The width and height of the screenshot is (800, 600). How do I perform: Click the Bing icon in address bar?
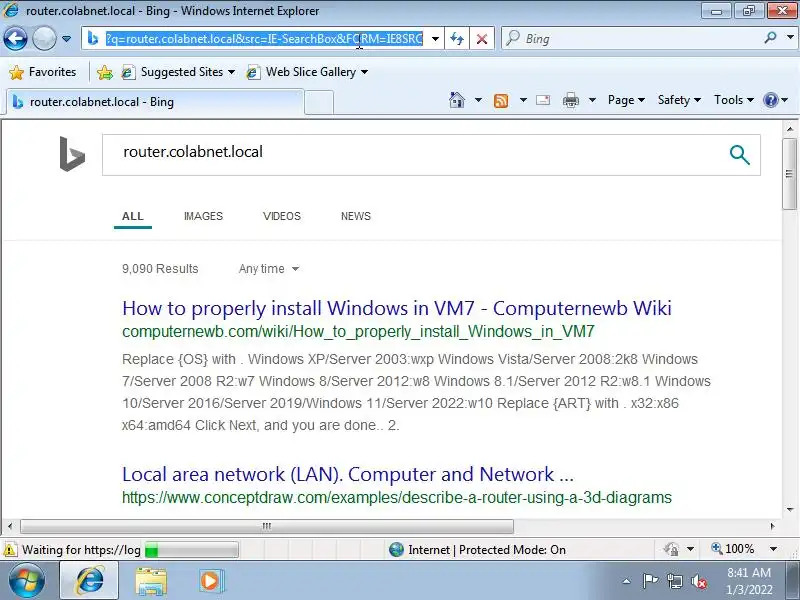click(93, 38)
